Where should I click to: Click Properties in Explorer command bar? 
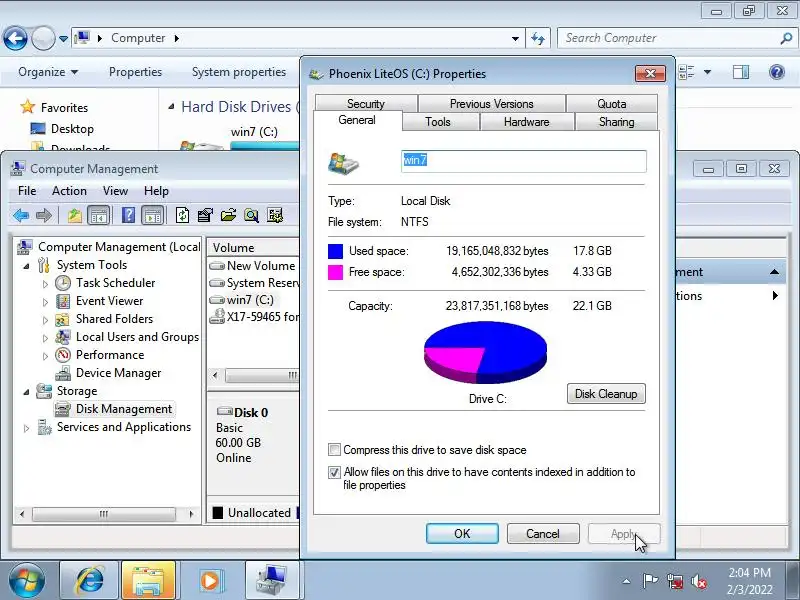coord(135,72)
